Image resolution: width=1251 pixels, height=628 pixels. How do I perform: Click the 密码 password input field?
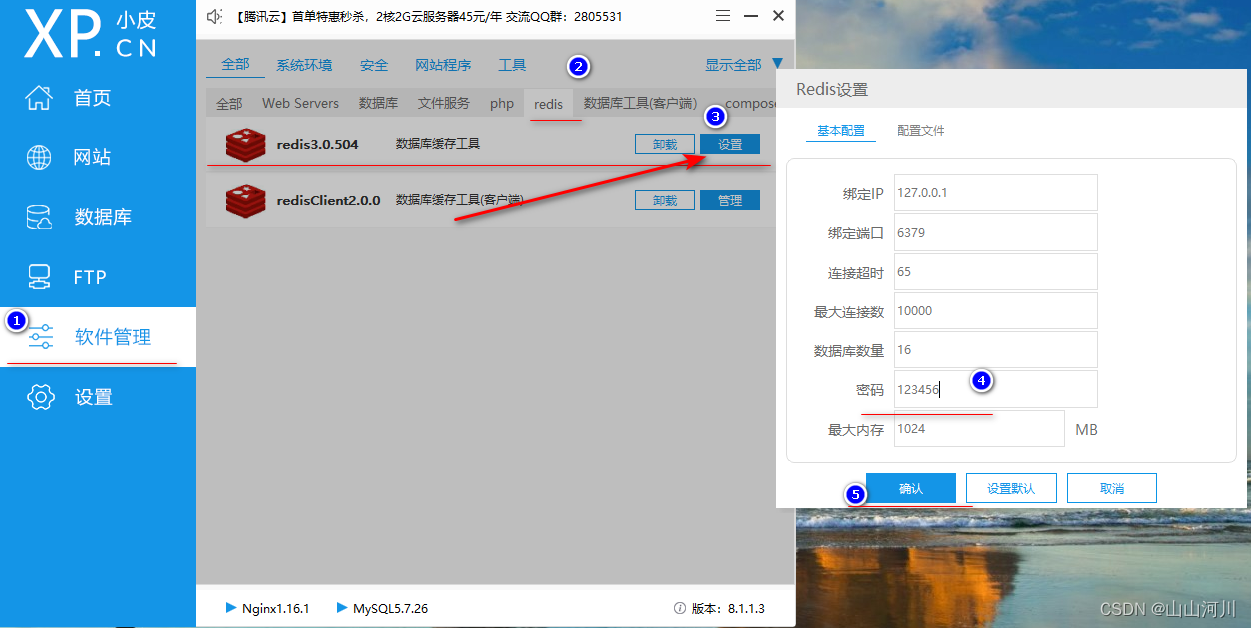(x=995, y=389)
